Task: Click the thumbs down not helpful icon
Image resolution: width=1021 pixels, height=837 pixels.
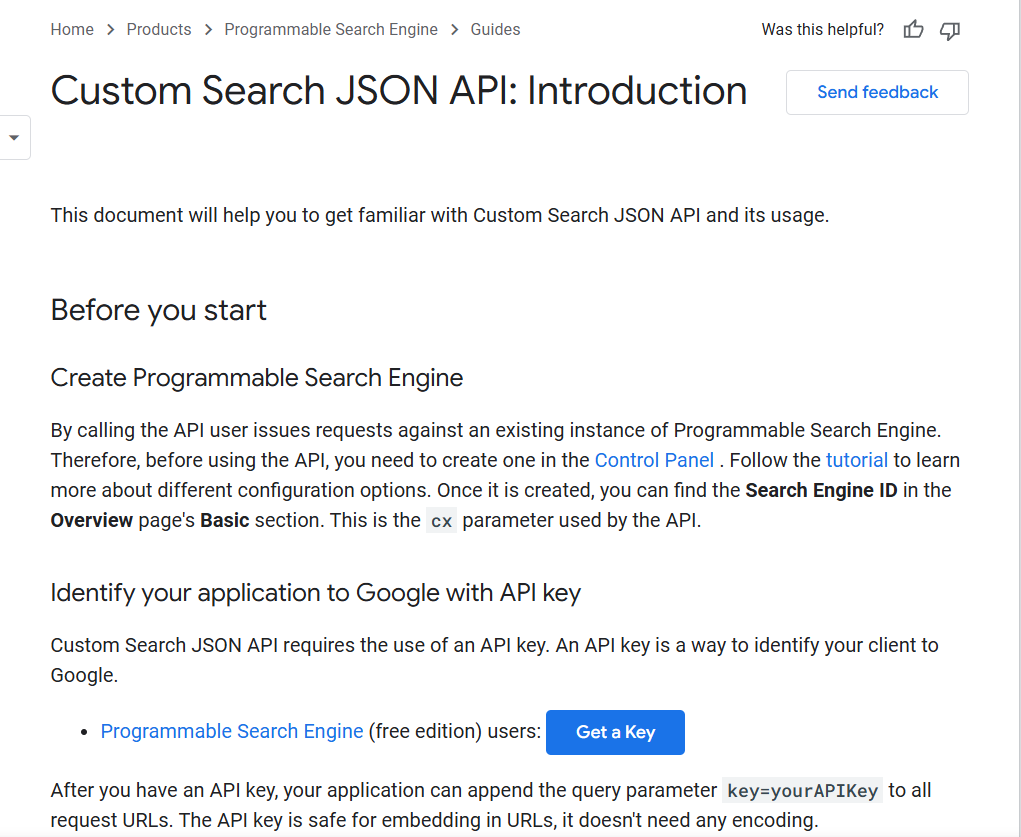Action: pos(950,30)
